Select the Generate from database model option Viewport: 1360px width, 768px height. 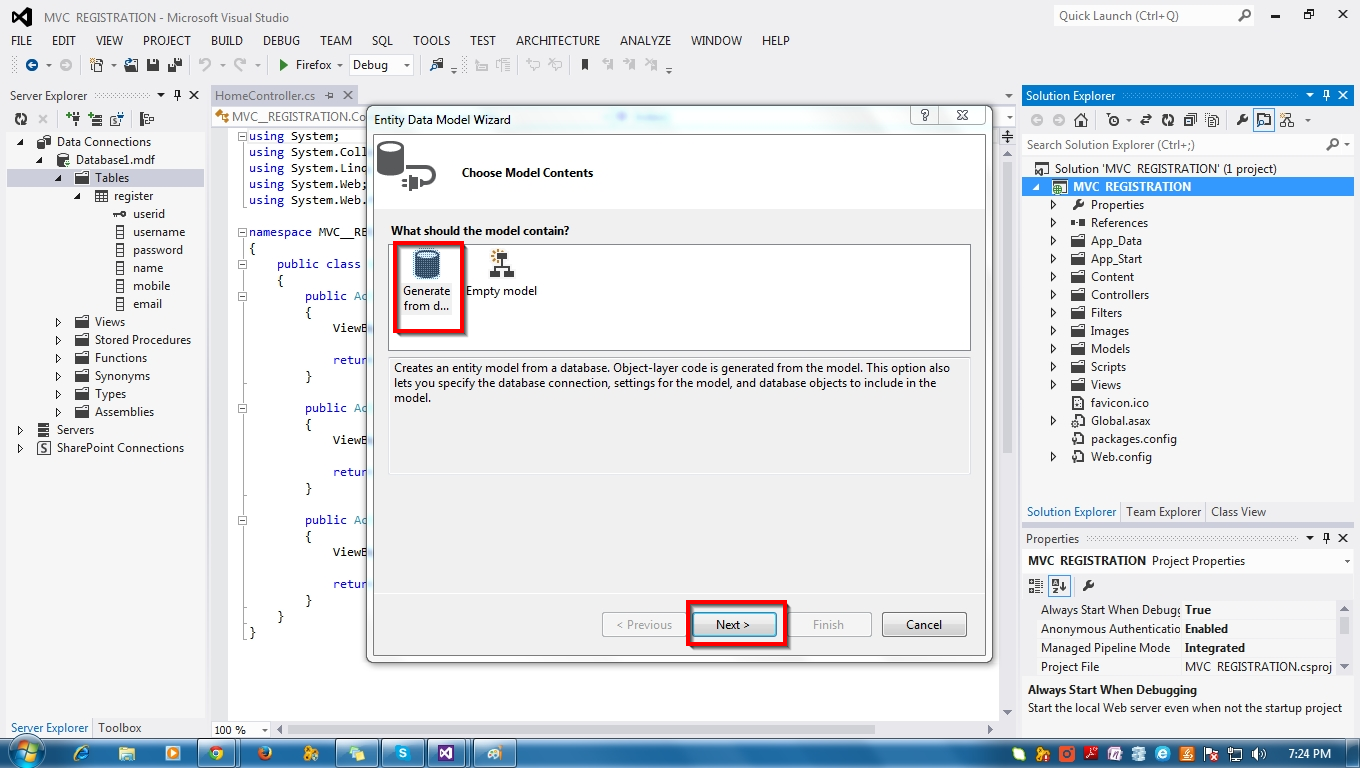(x=427, y=285)
